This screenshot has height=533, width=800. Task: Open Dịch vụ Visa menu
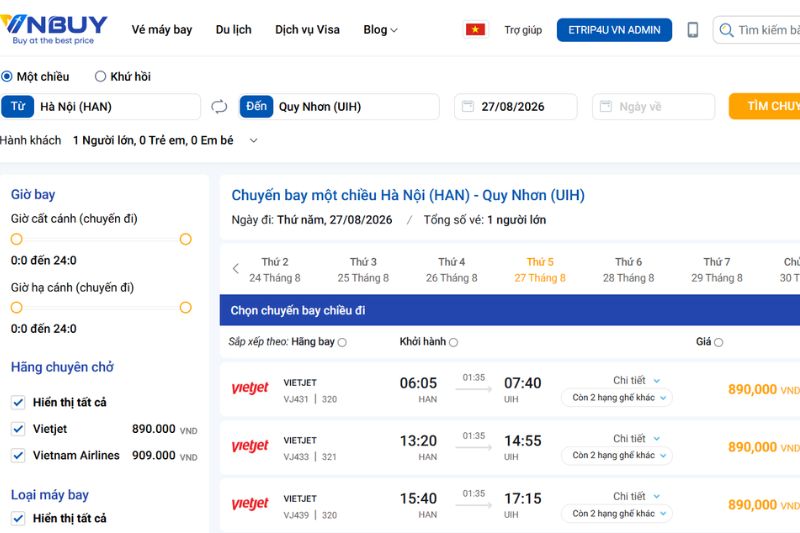coord(307,30)
